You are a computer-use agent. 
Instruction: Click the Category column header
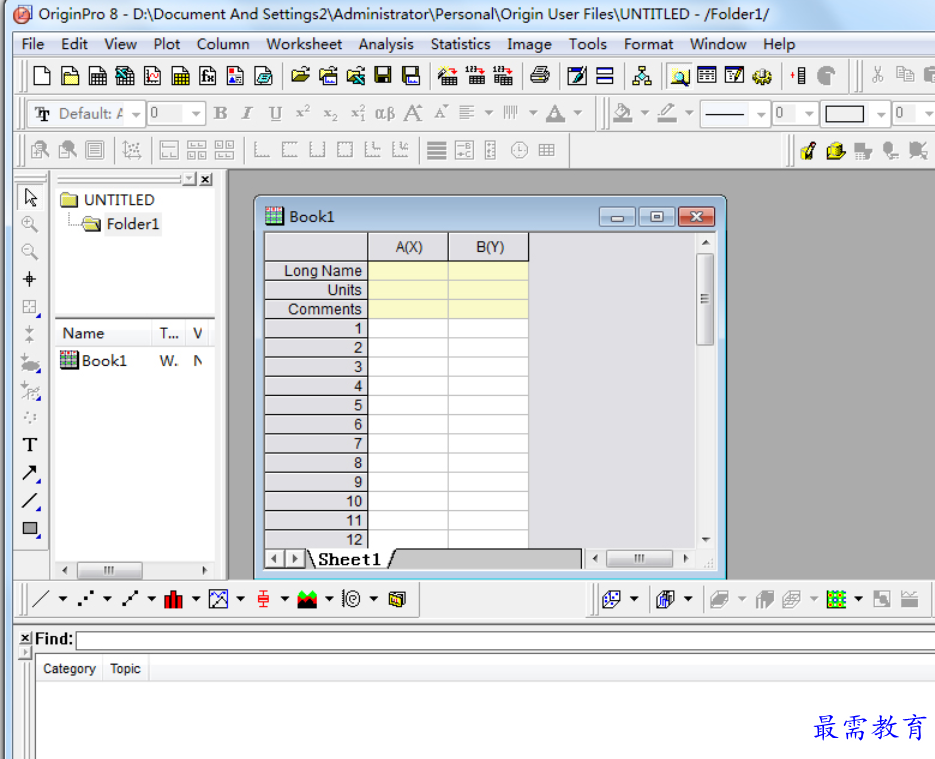coord(69,668)
